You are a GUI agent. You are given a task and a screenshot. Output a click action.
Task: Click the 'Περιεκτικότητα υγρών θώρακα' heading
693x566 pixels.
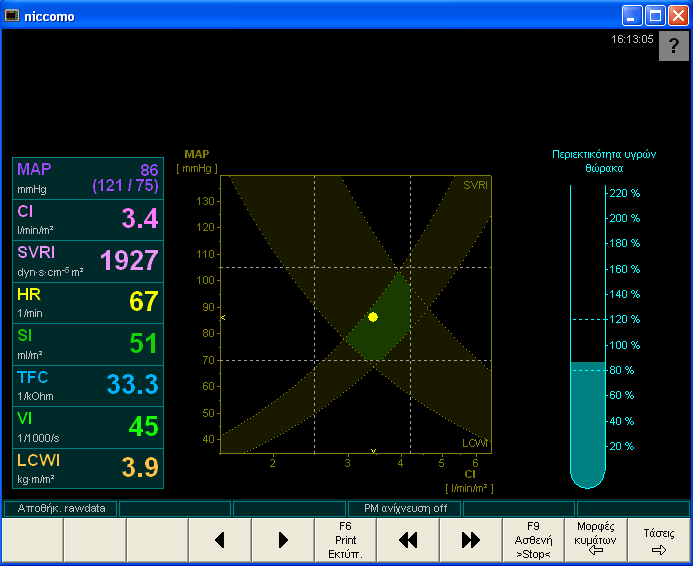click(x=604, y=161)
